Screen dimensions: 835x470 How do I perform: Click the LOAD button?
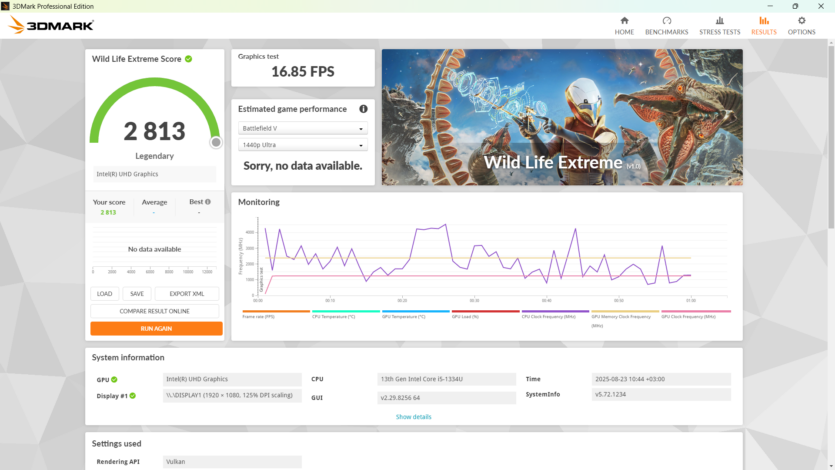[104, 294]
